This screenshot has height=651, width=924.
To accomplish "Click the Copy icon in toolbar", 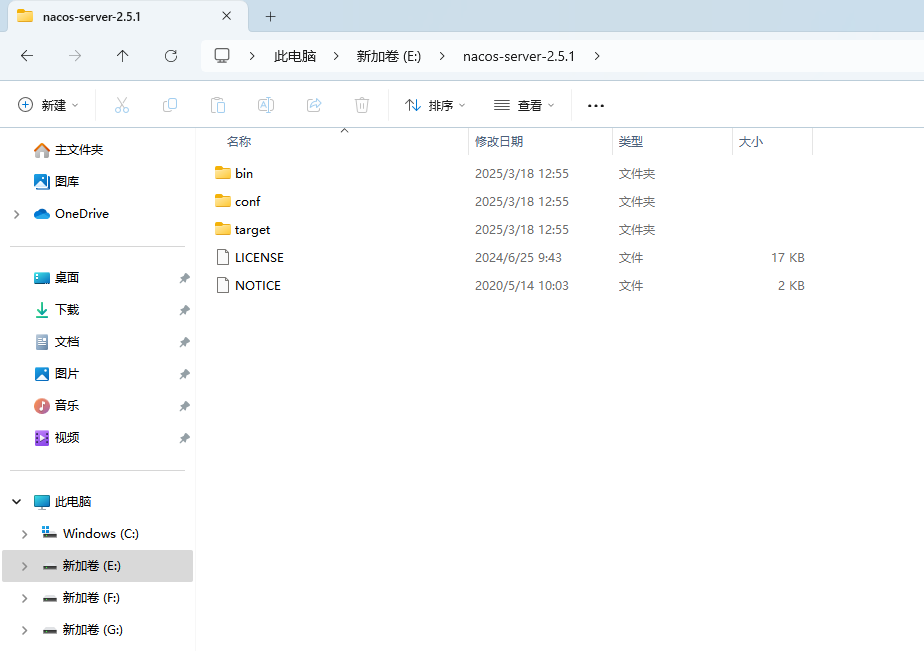I will [170, 105].
